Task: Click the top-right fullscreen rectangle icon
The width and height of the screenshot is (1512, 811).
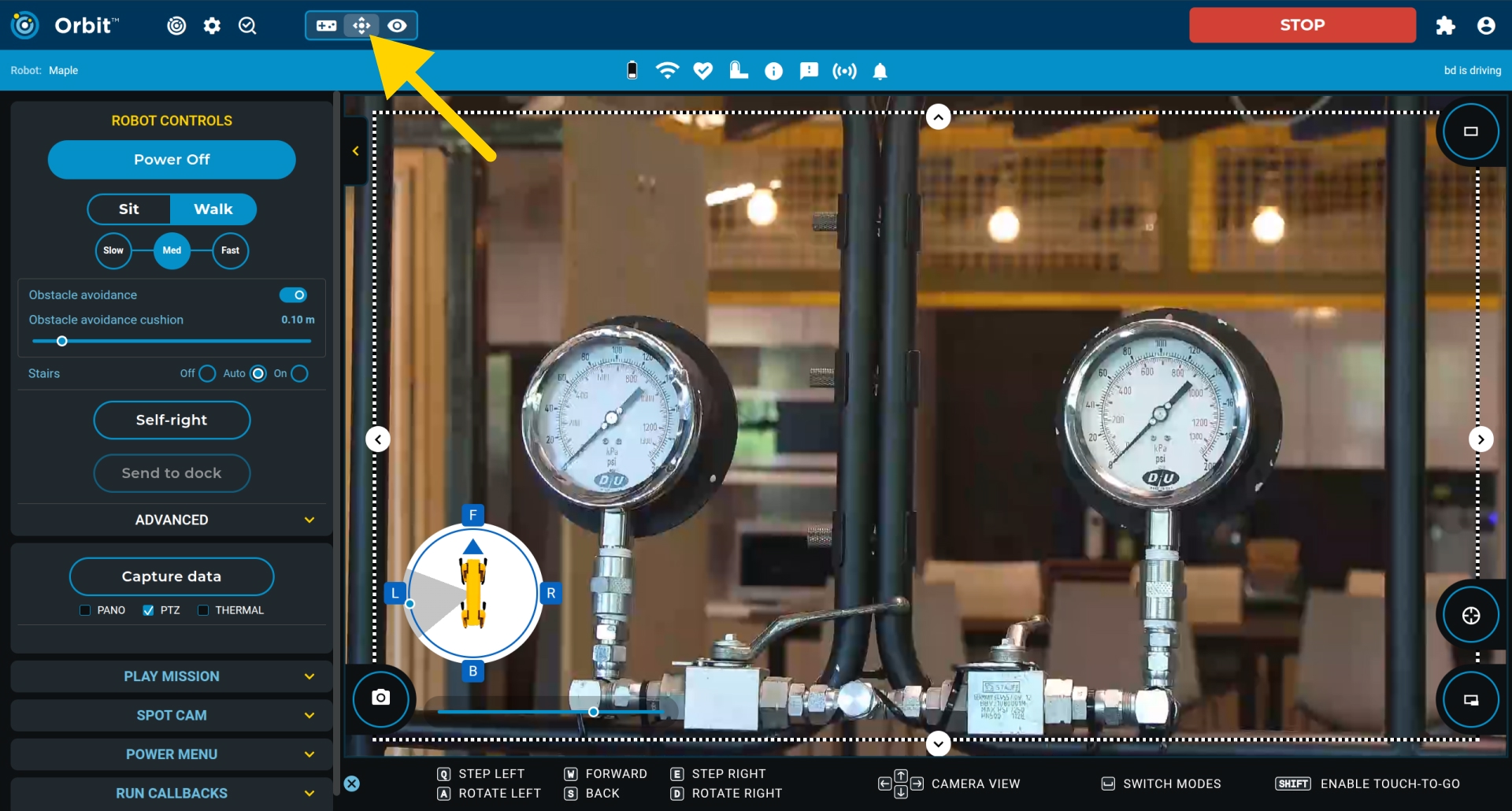Action: [1470, 131]
